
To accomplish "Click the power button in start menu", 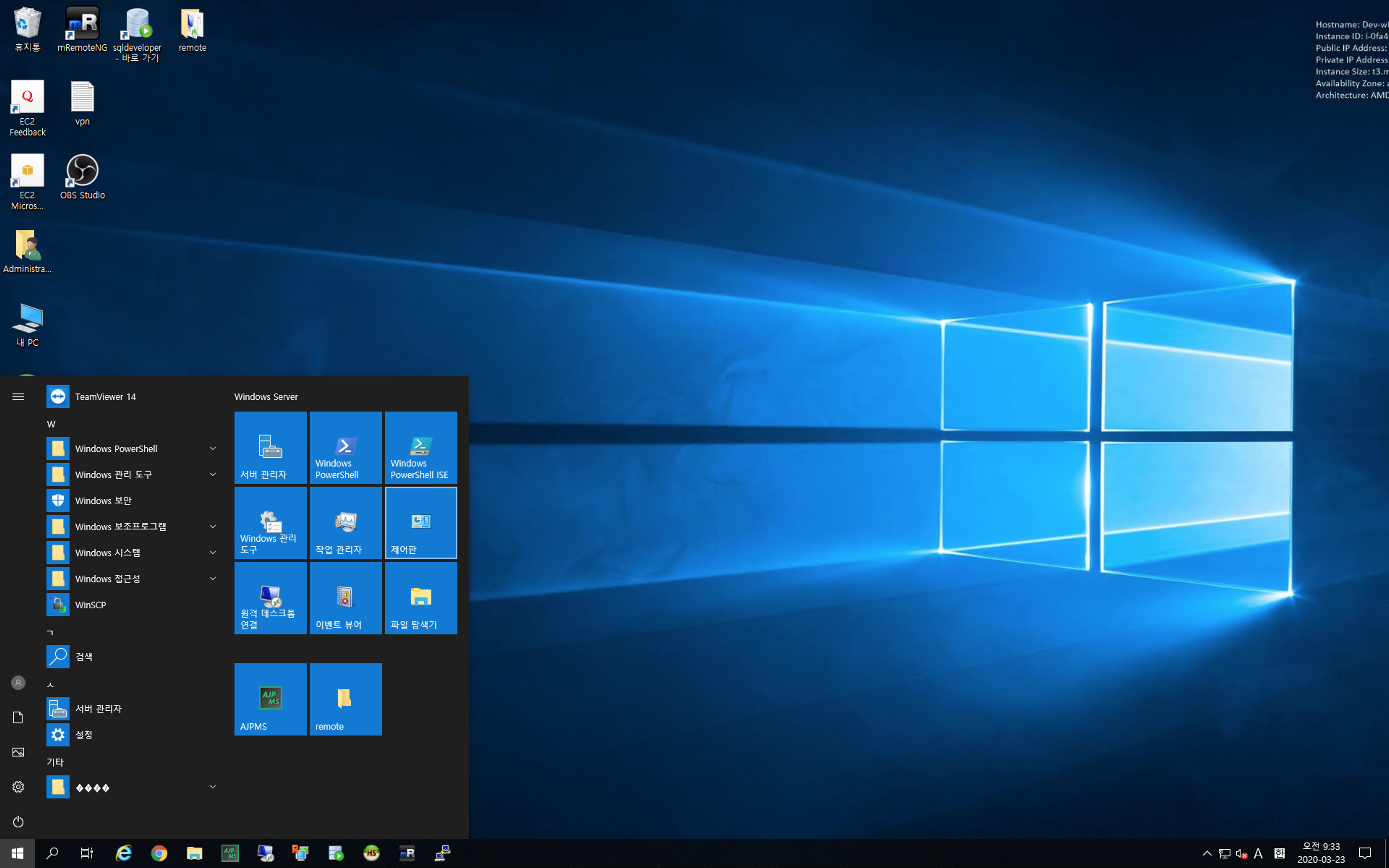I will (18, 821).
